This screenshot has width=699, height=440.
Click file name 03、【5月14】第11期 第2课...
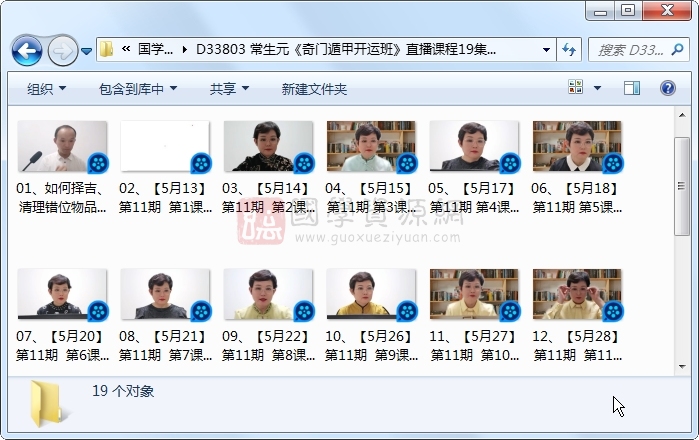point(268,197)
